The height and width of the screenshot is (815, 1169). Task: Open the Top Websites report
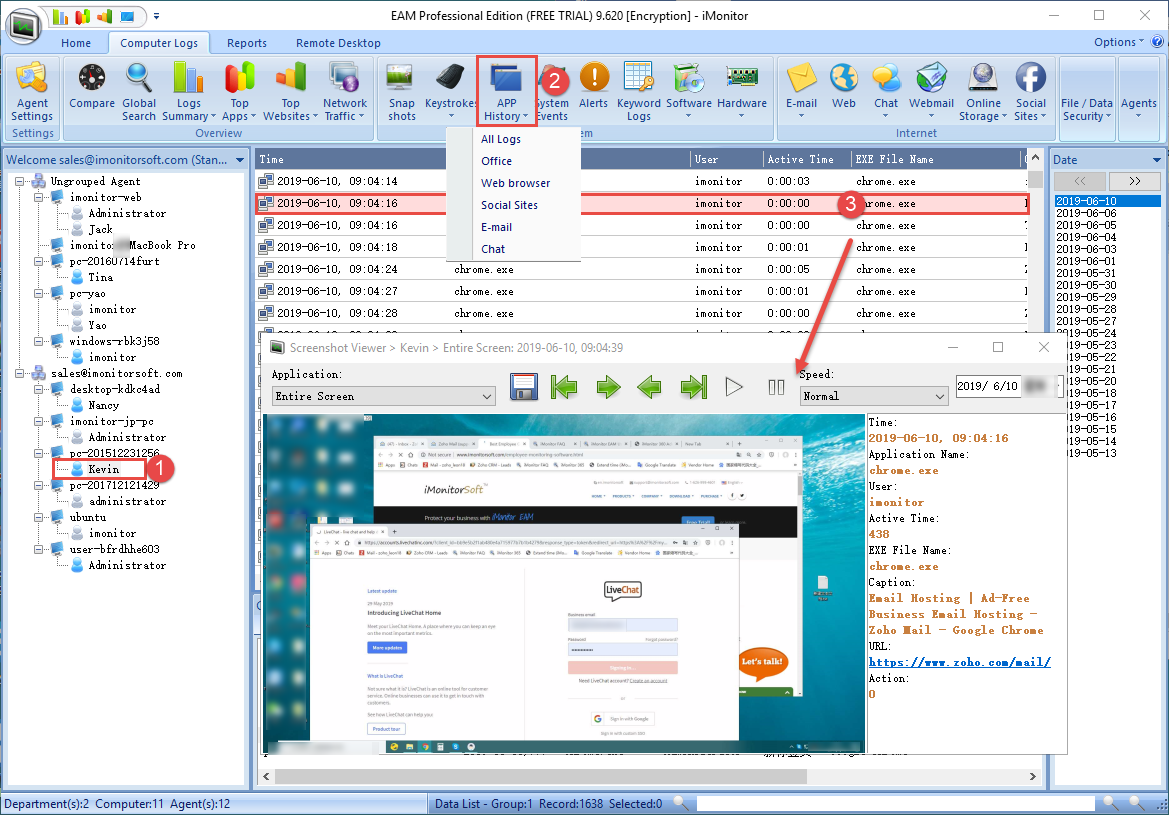tap(290, 92)
